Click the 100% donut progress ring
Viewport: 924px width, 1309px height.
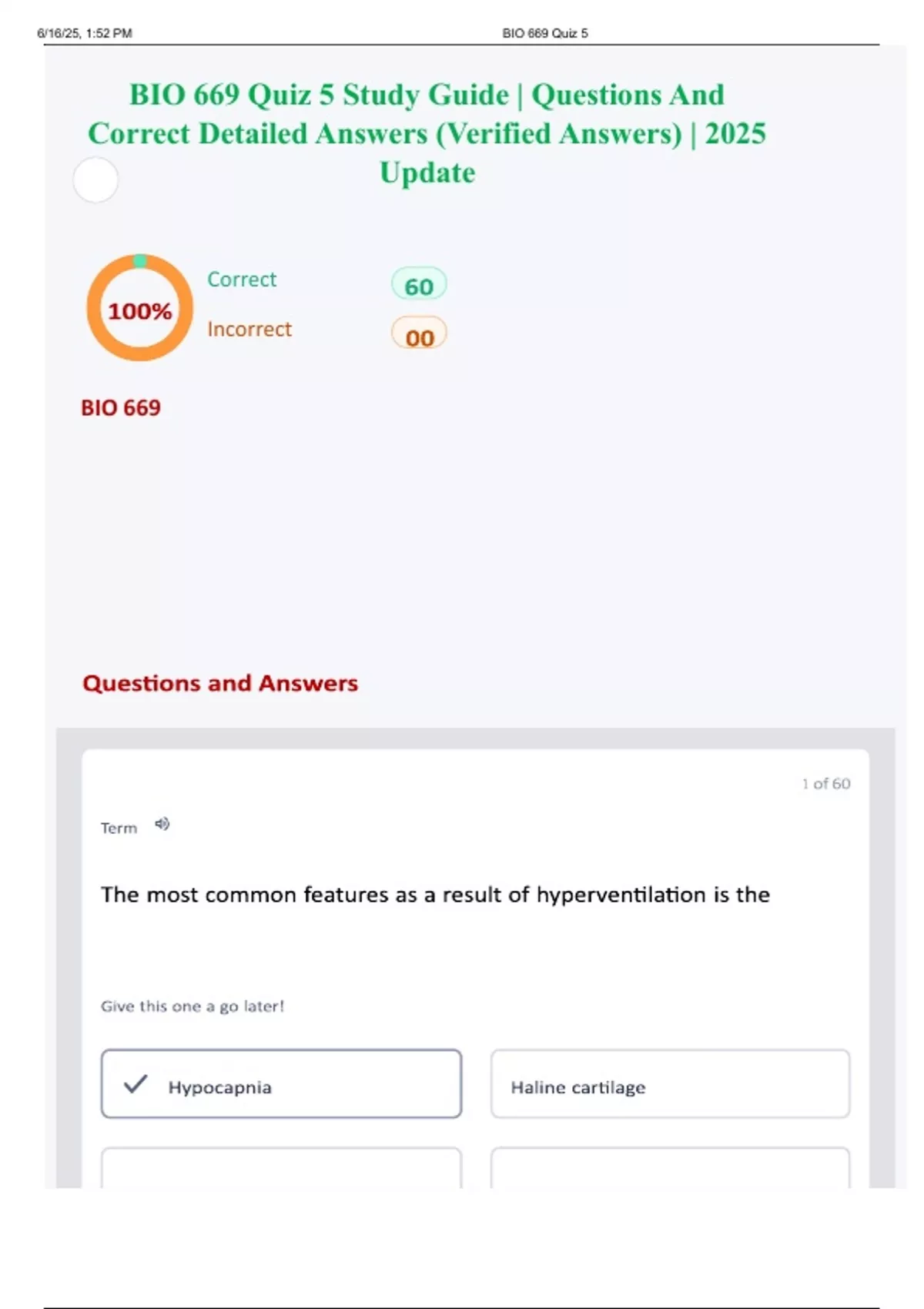[x=139, y=308]
